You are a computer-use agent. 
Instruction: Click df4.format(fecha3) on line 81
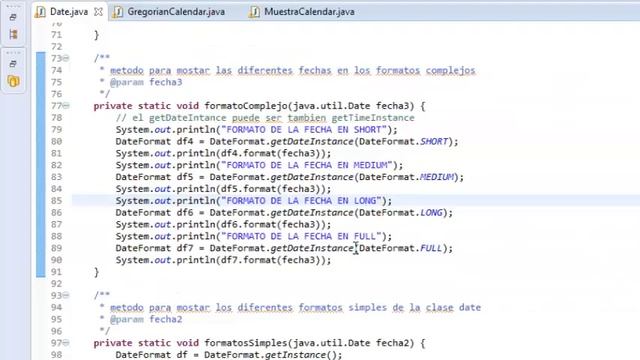pos(270,153)
